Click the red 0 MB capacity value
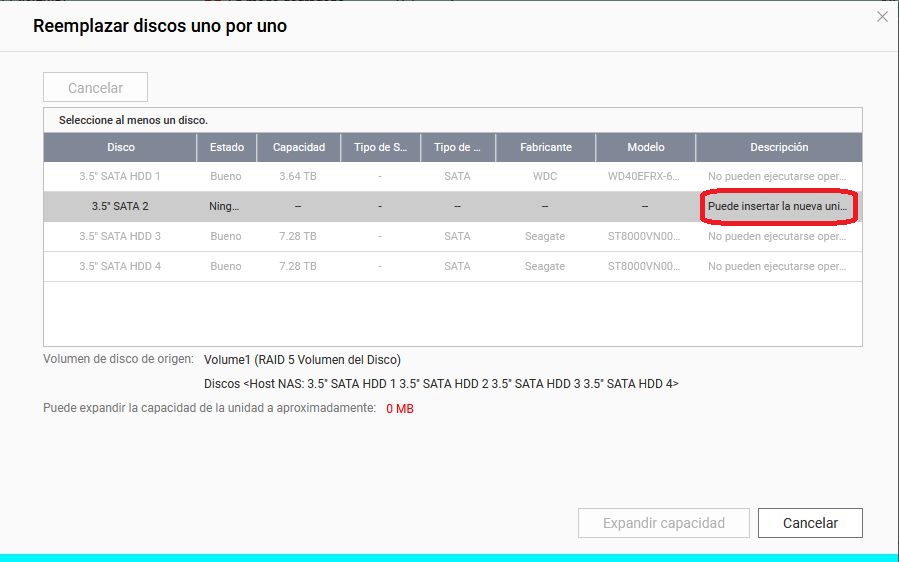This screenshot has height=562, width=899. [x=400, y=409]
